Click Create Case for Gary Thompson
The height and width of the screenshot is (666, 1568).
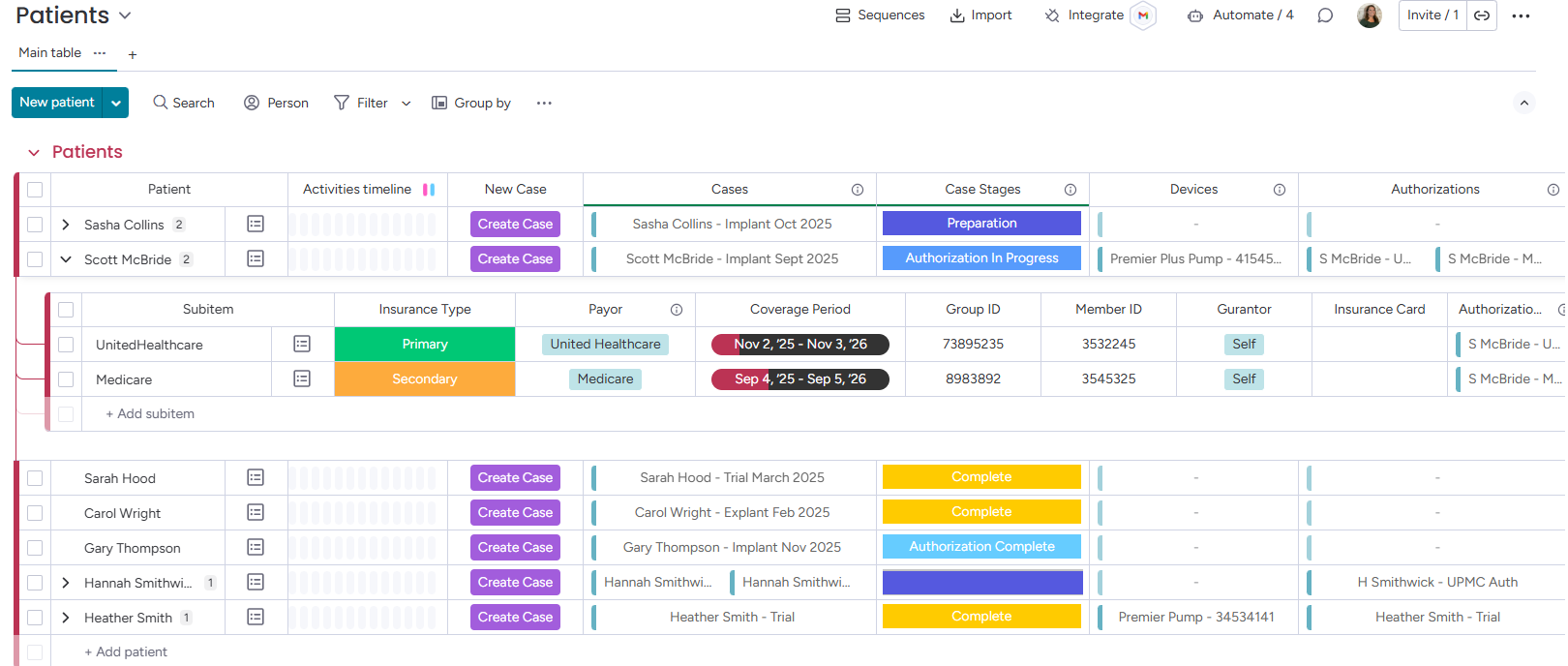coord(515,548)
